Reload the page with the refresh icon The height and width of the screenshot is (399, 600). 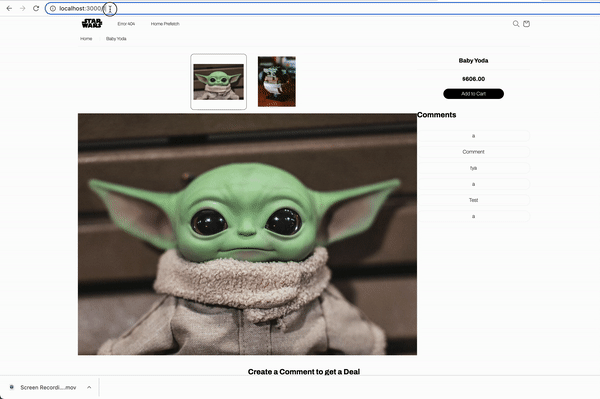tap(36, 8)
